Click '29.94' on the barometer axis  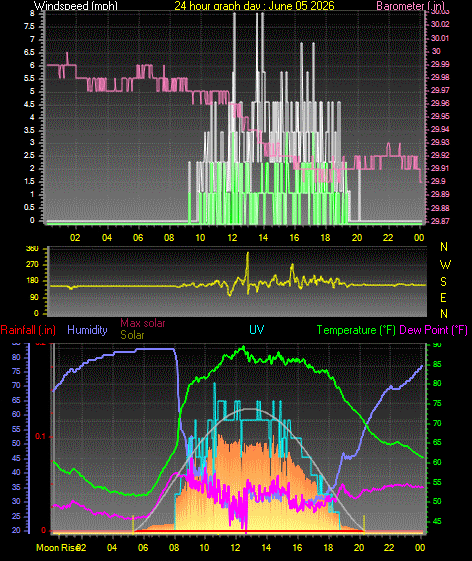(x=440, y=129)
